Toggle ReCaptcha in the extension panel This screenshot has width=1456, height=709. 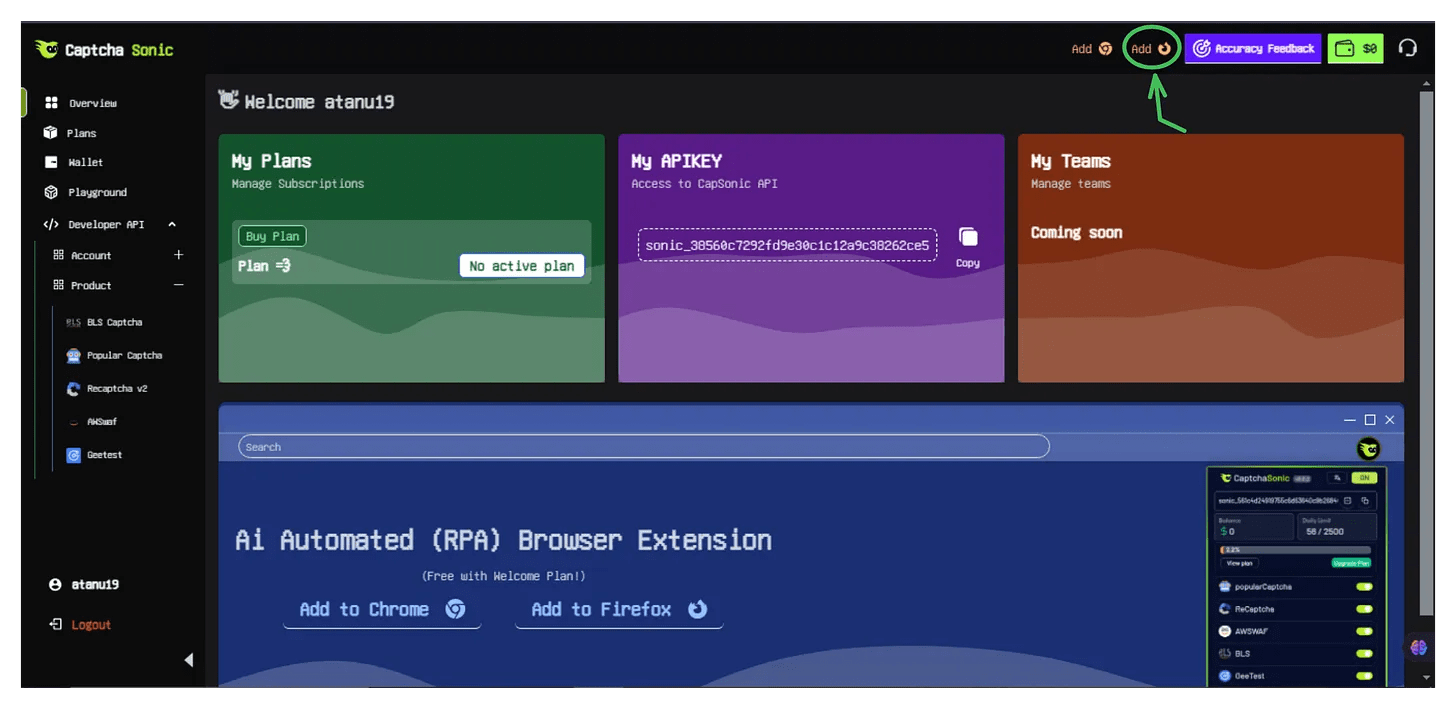(1363, 608)
